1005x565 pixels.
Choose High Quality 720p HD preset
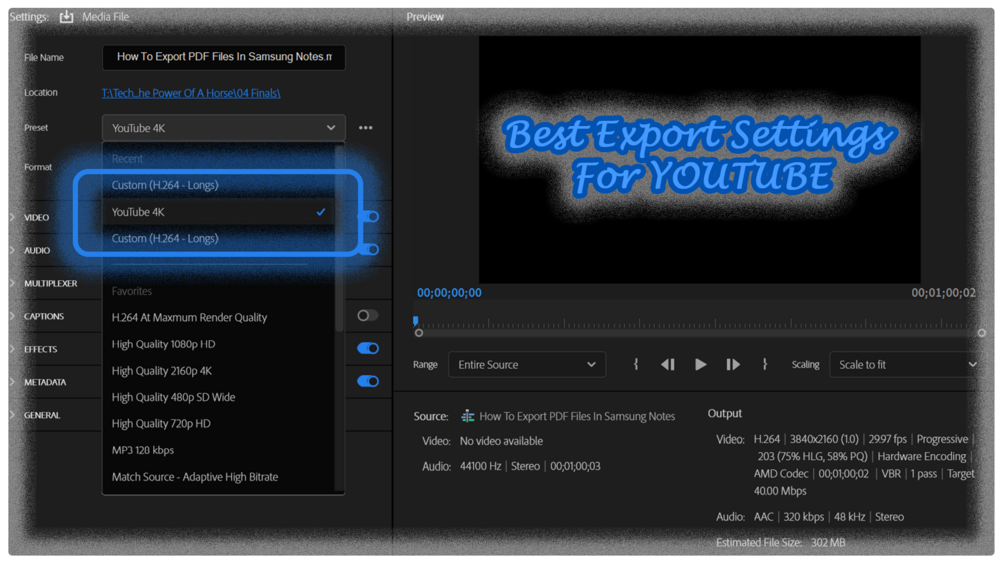[x=219, y=423]
